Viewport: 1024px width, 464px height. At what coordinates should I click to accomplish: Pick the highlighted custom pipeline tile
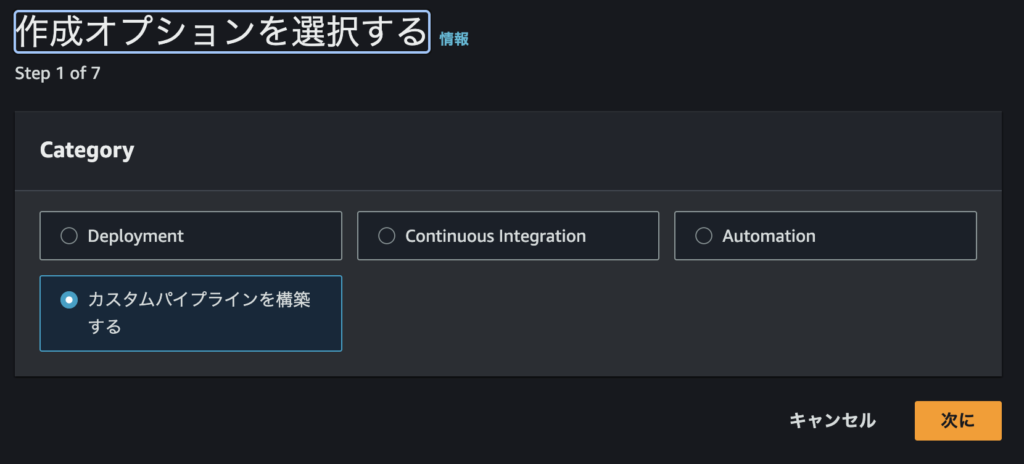191,314
